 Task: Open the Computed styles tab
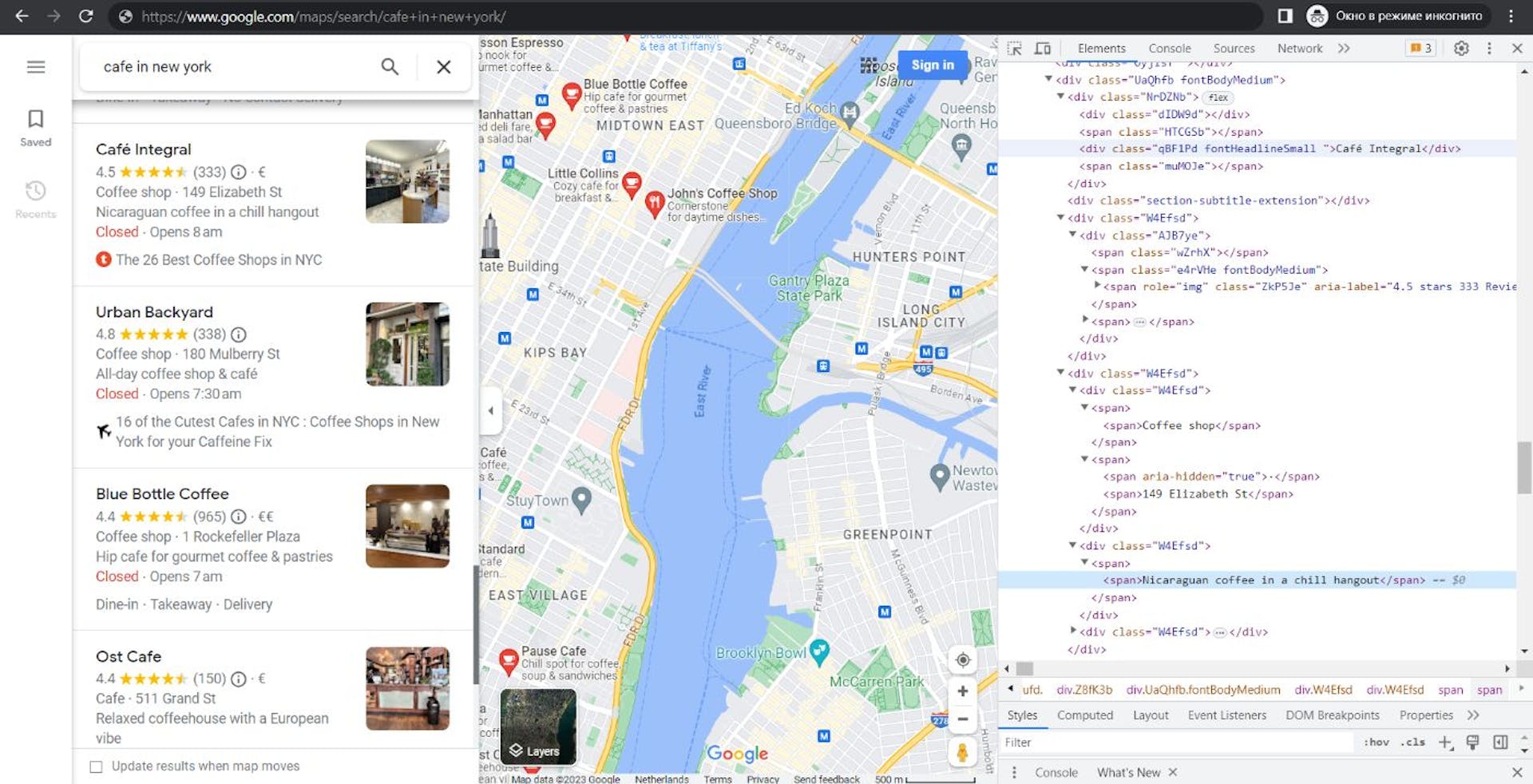1084,715
